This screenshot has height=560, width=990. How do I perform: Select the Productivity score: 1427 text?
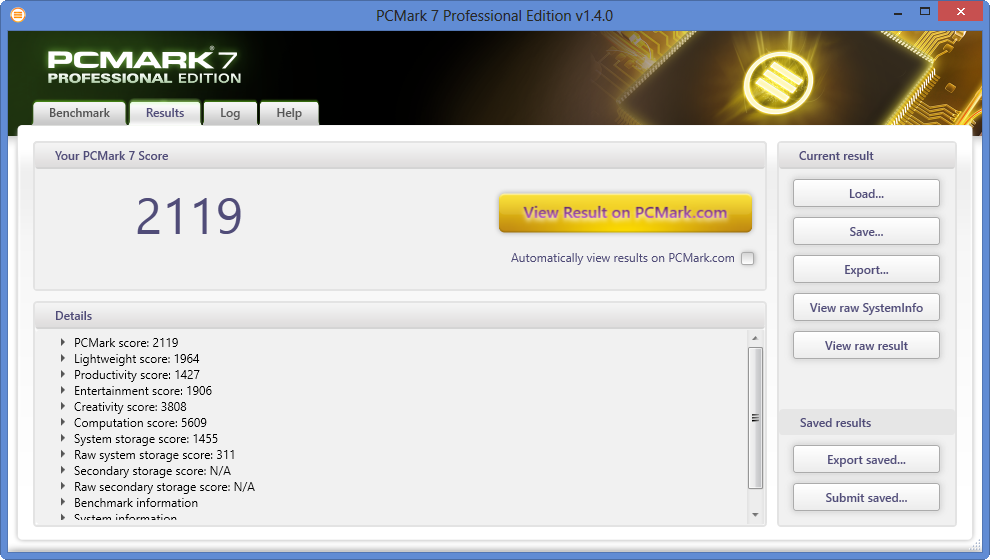point(136,374)
